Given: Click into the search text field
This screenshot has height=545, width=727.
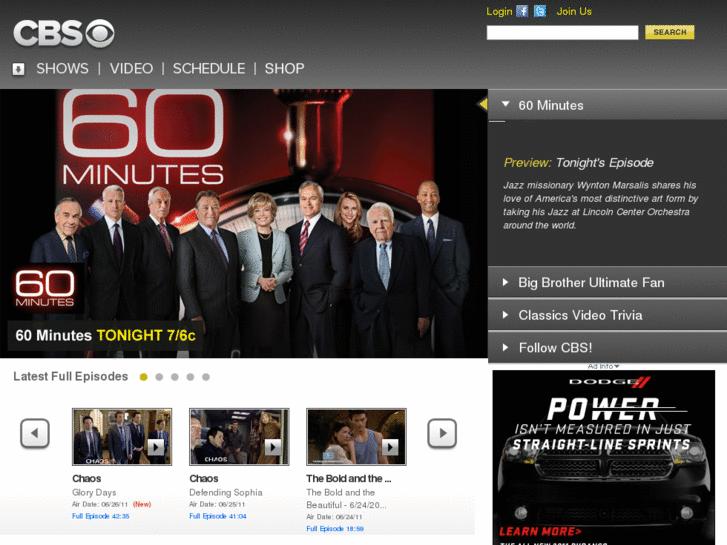Looking at the screenshot, I should (x=562, y=32).
